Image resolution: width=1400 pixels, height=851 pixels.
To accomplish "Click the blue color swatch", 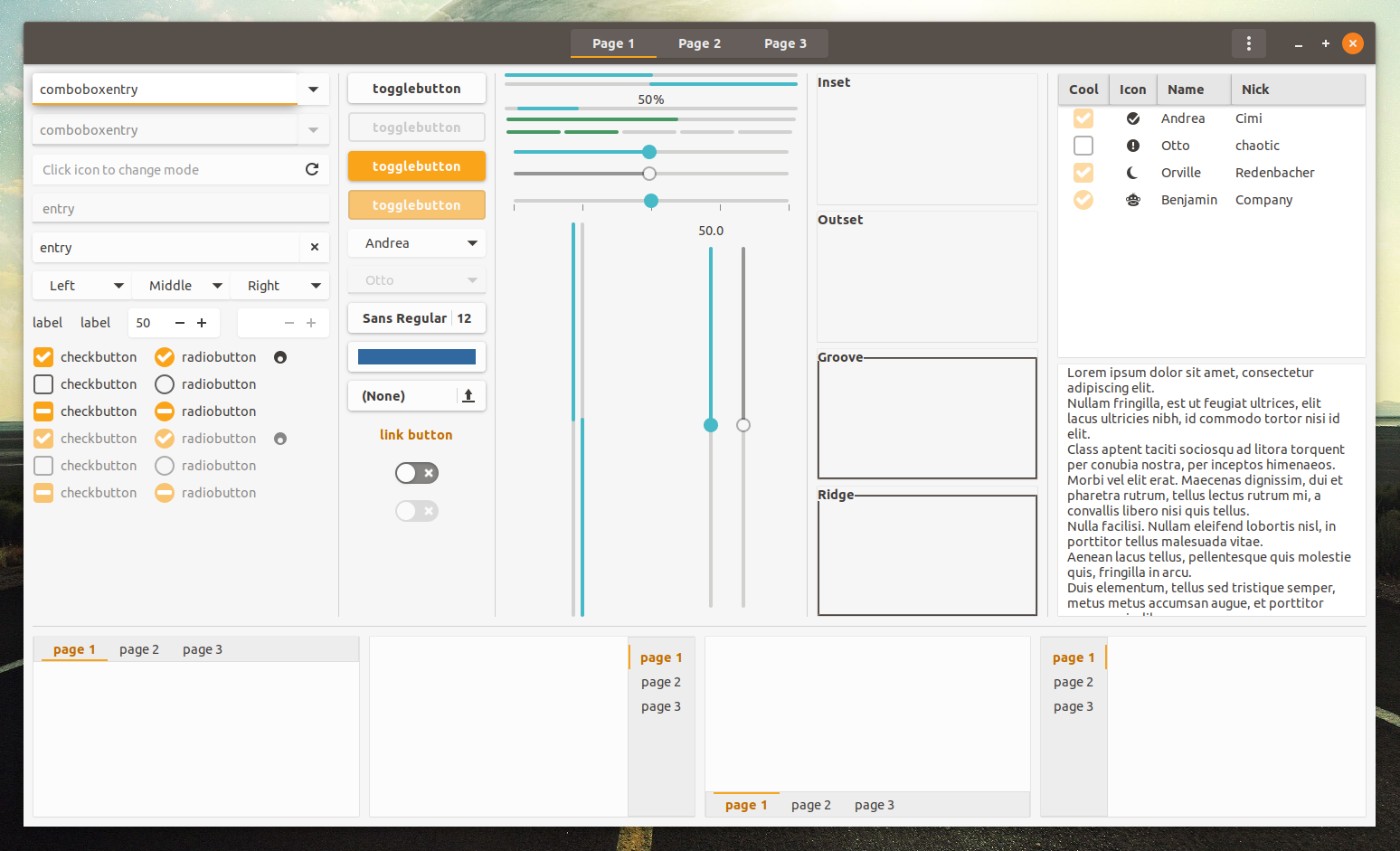I will [x=416, y=356].
